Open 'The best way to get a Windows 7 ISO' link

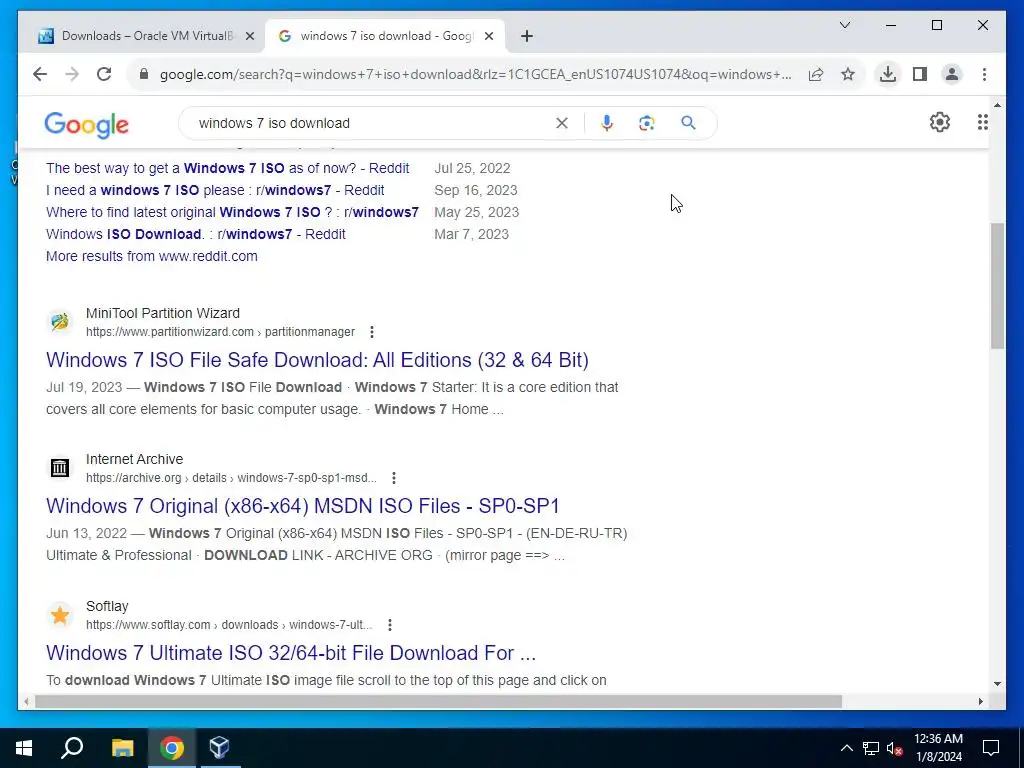pos(227,168)
